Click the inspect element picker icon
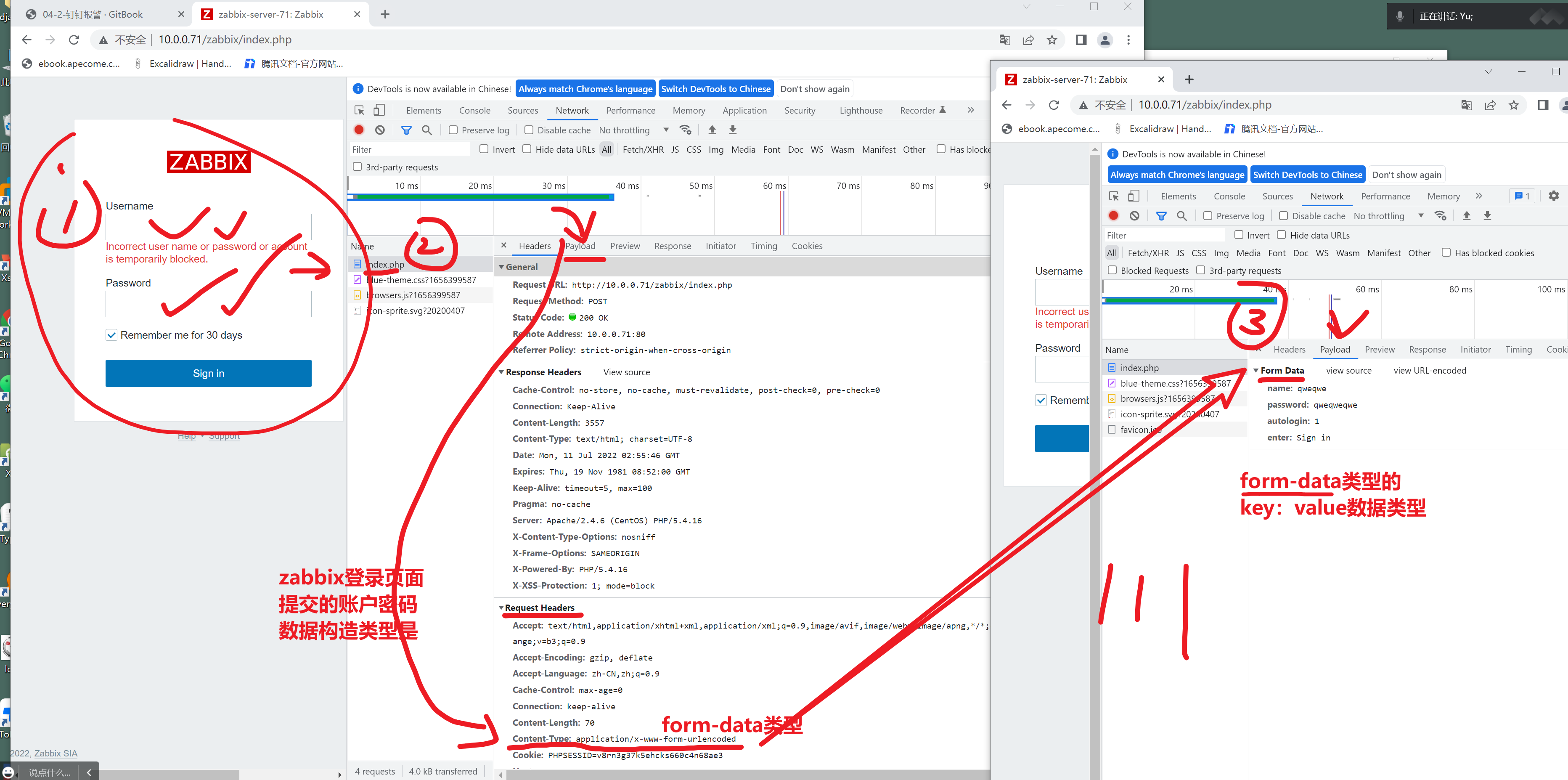Viewport: 1568px width, 780px height. click(359, 110)
